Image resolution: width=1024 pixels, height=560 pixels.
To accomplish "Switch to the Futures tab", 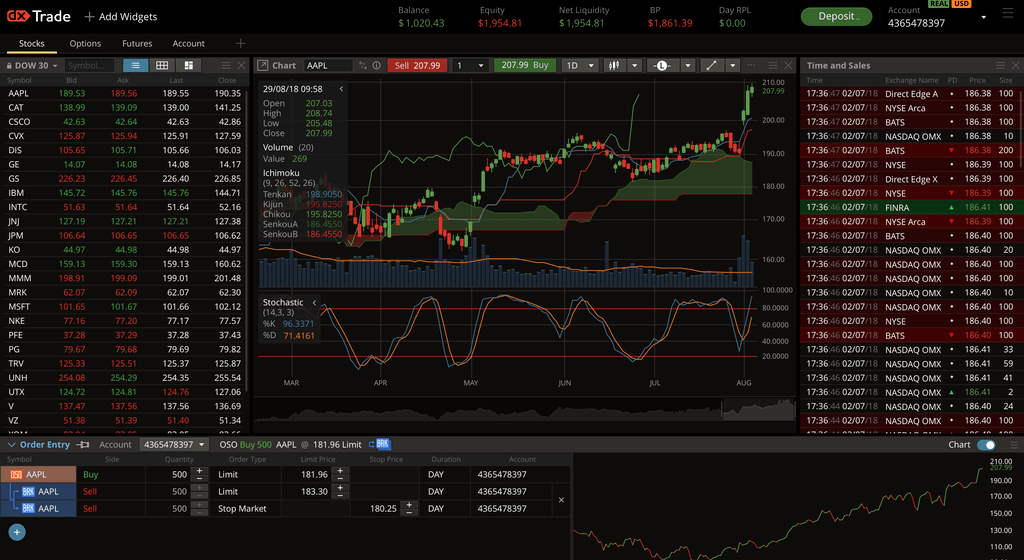I will tap(137, 43).
